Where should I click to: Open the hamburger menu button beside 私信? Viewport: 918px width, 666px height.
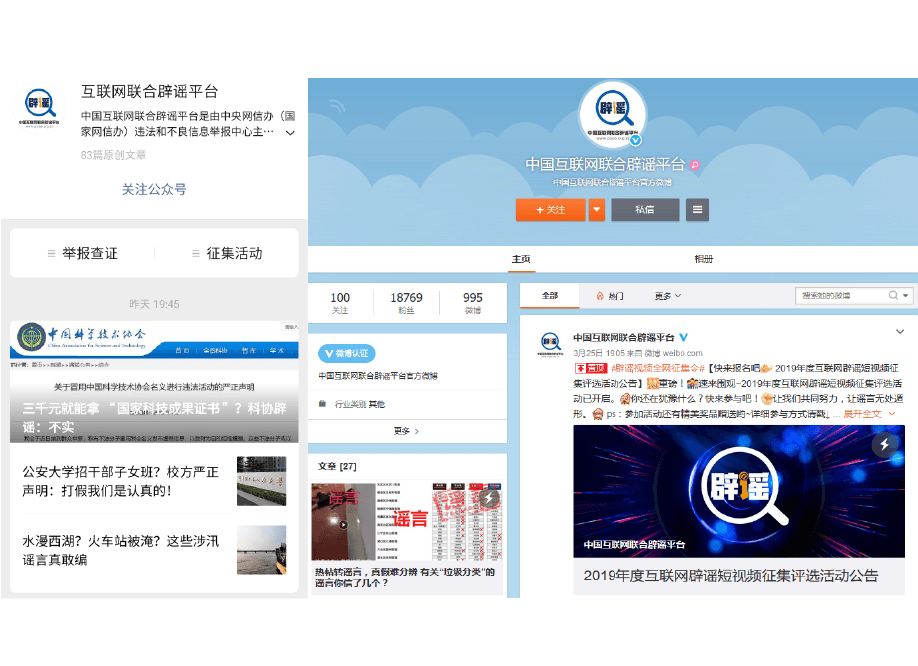(697, 210)
